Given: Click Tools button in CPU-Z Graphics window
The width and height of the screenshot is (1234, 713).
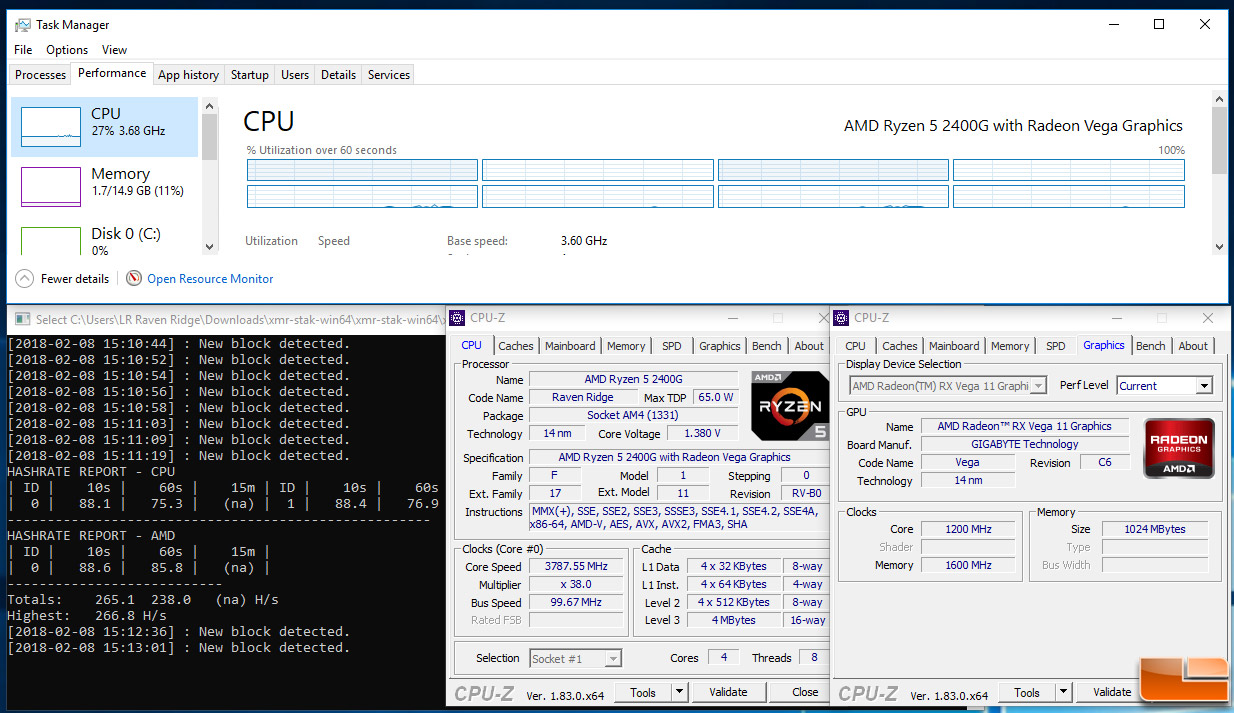Looking at the screenshot, I should click(1027, 692).
